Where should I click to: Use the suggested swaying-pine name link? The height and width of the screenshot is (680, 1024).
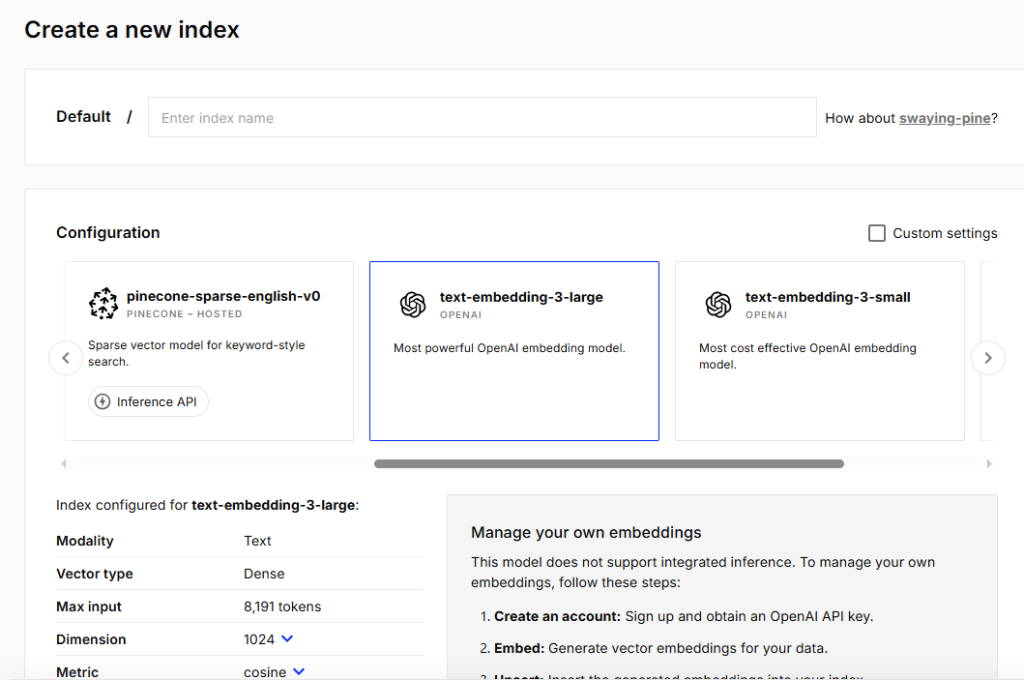944,118
